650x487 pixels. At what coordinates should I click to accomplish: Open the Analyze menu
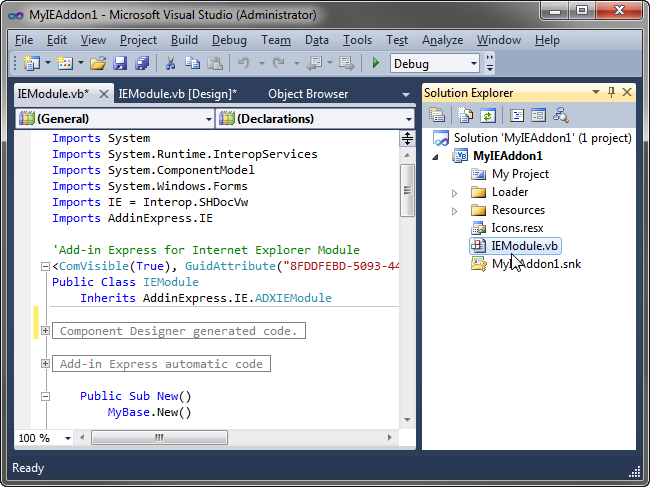pyautogui.click(x=442, y=40)
